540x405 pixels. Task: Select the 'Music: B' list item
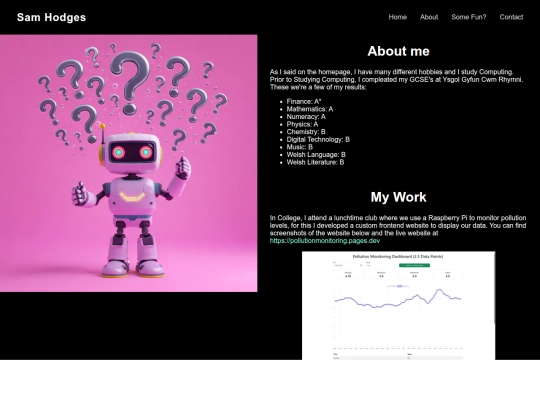(300, 147)
